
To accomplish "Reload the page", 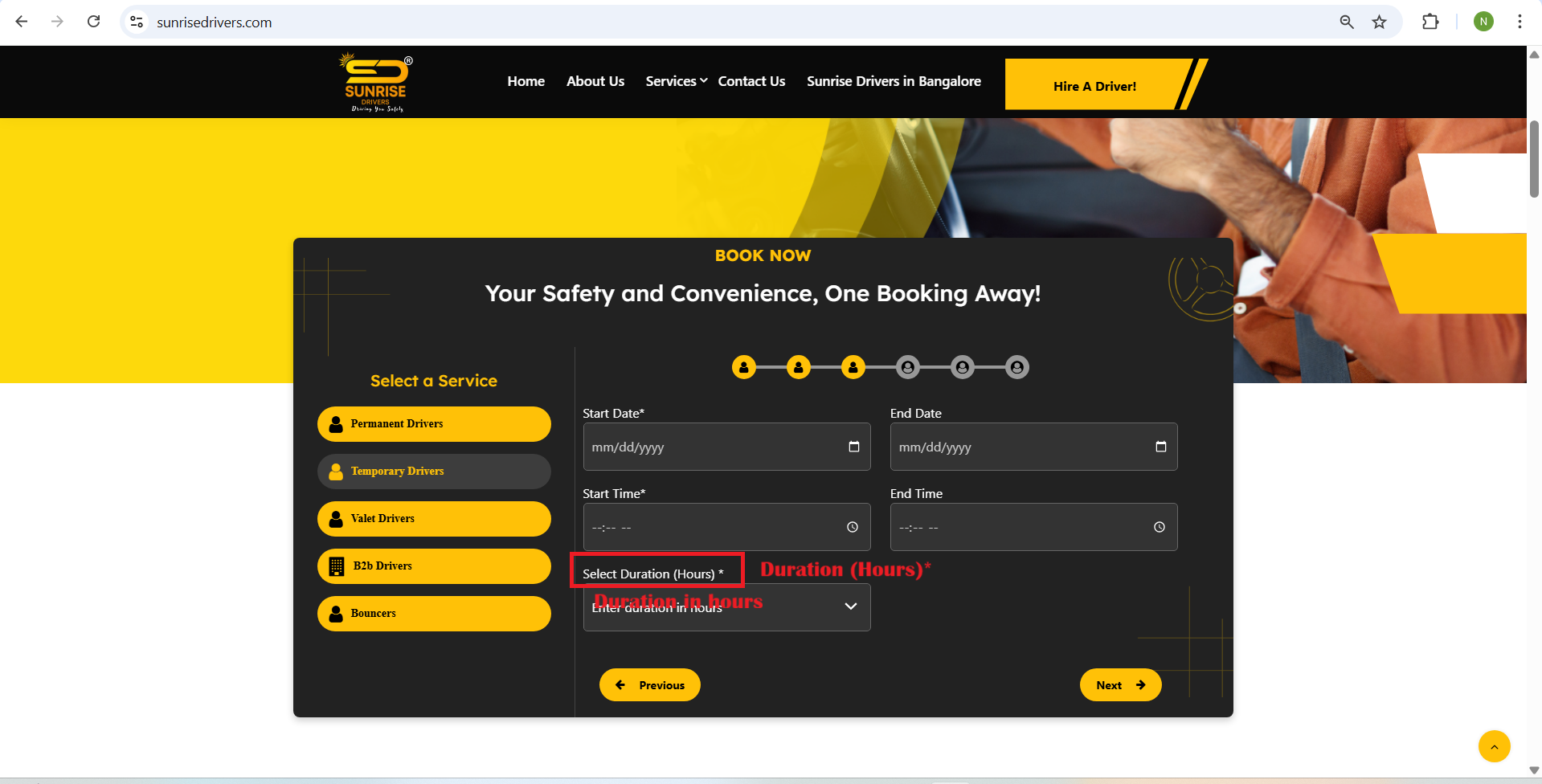I will (x=94, y=22).
